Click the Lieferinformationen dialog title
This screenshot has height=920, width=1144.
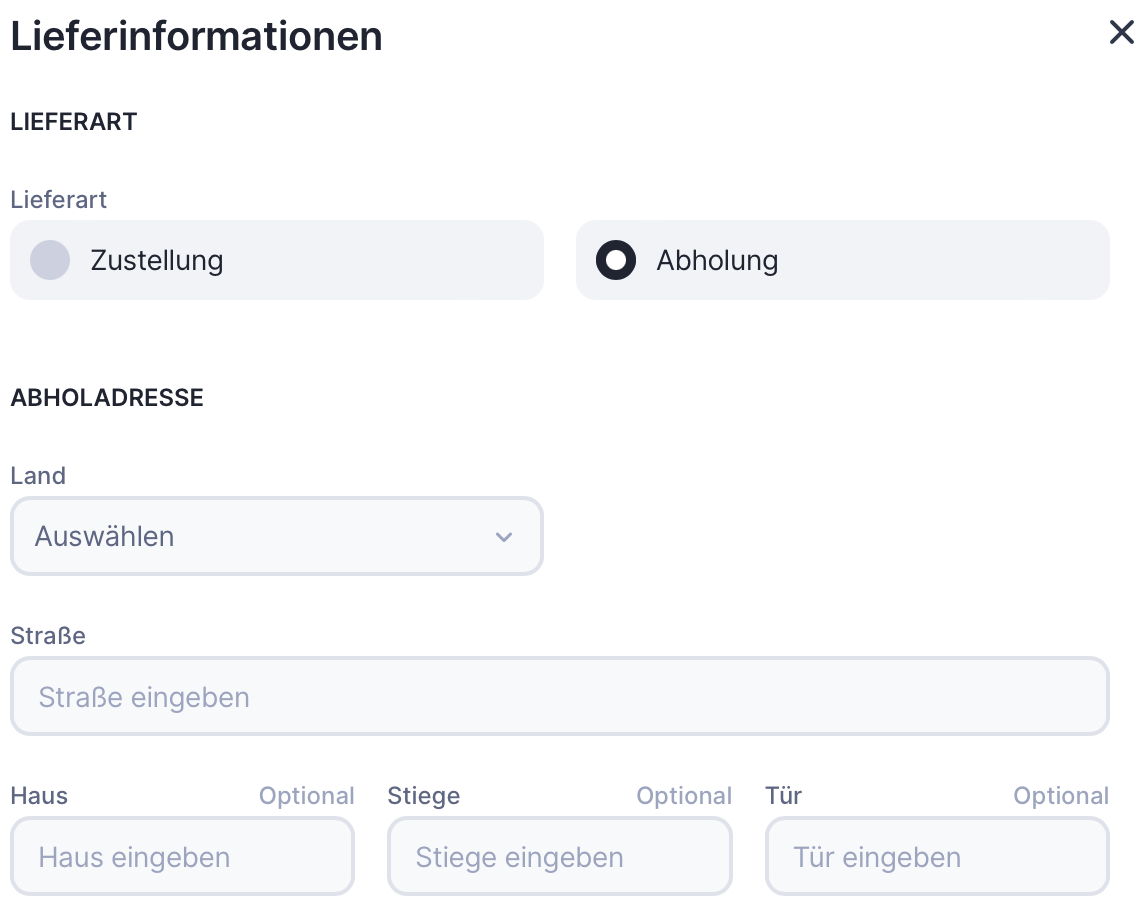(196, 37)
